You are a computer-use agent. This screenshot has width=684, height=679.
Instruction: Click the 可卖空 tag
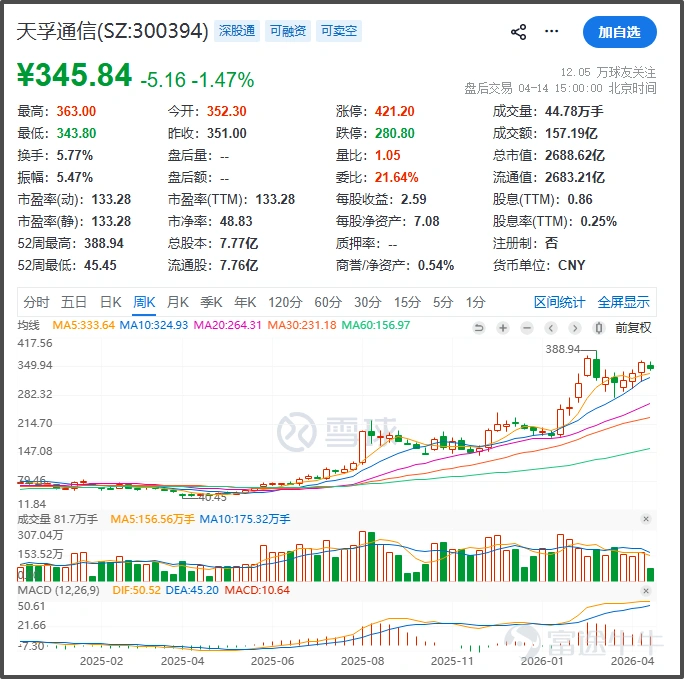339,31
